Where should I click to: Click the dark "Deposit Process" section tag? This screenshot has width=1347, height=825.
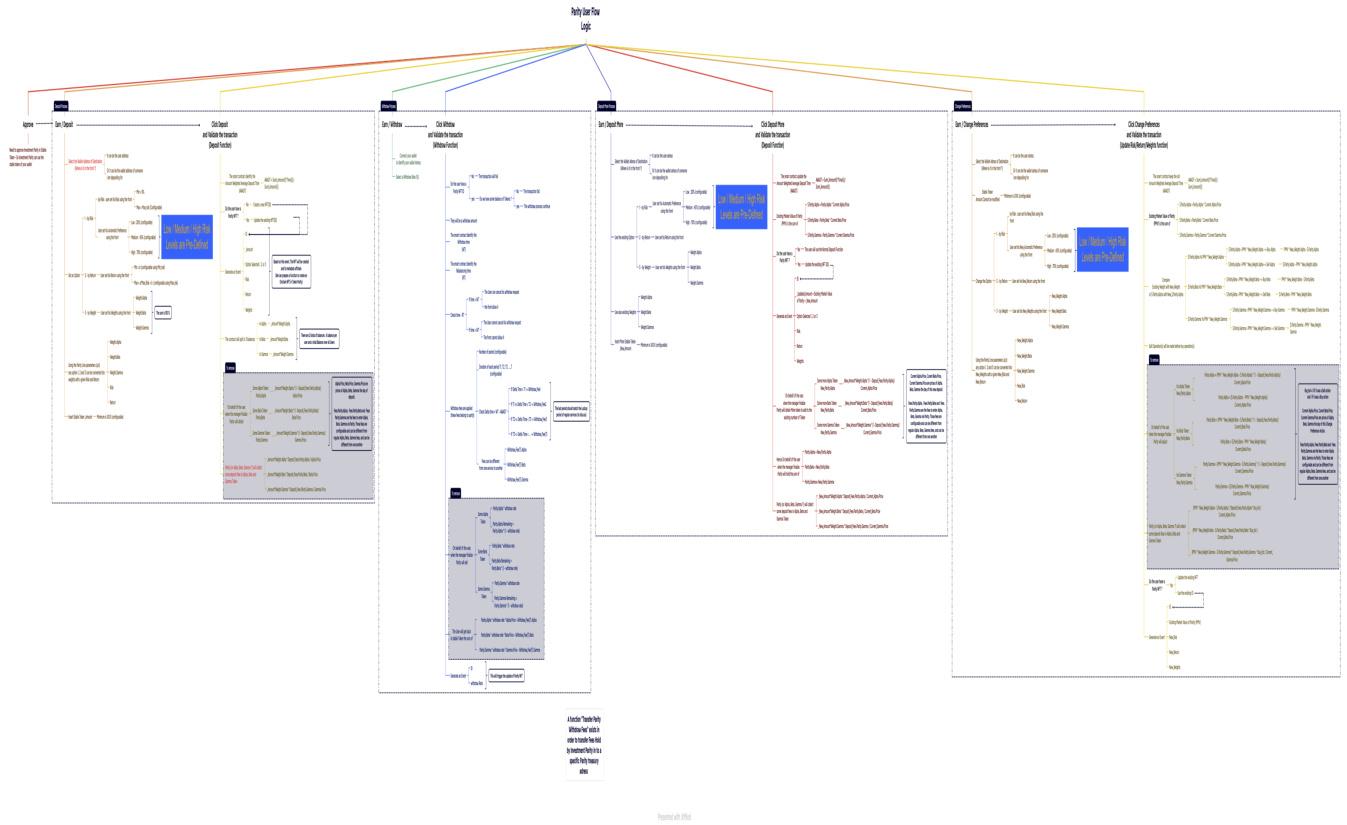click(x=61, y=106)
